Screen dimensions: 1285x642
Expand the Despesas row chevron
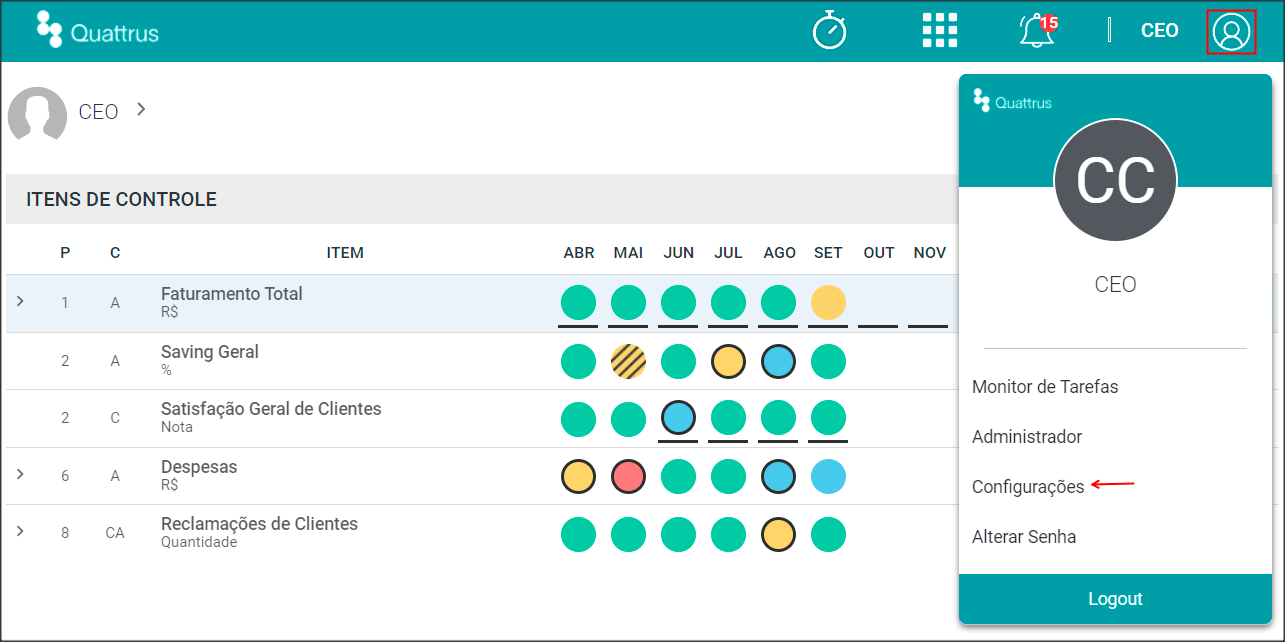coord(20,474)
